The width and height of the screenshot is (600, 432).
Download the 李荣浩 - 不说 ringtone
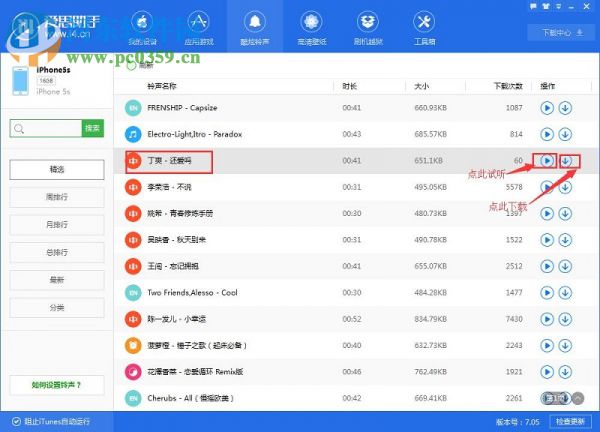coord(565,187)
